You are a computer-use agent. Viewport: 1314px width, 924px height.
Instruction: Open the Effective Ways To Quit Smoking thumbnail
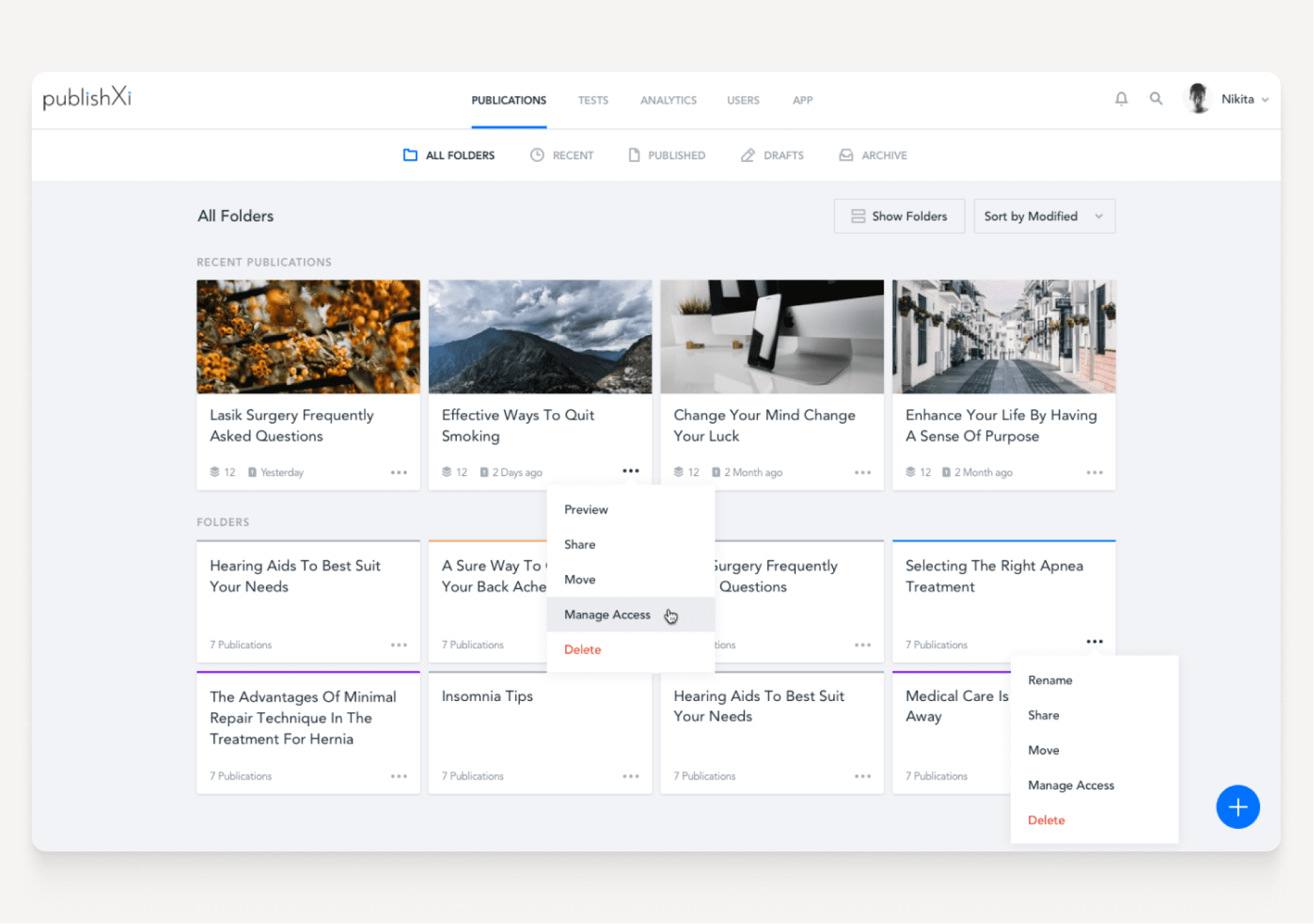[x=540, y=336]
